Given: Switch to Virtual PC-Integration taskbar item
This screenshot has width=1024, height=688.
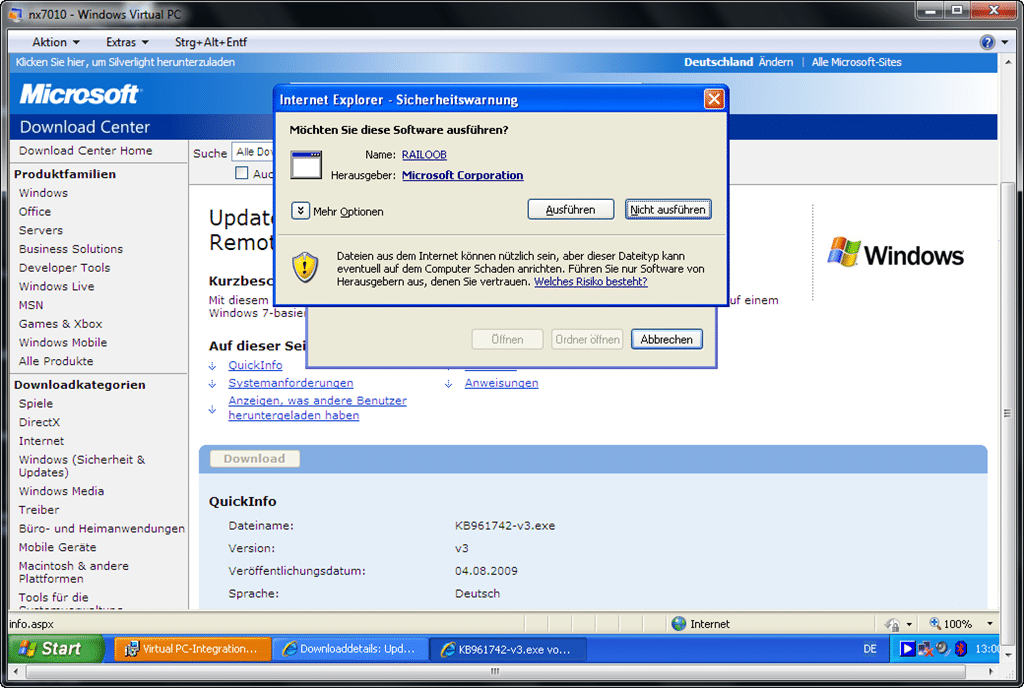Looking at the screenshot, I should (193, 649).
